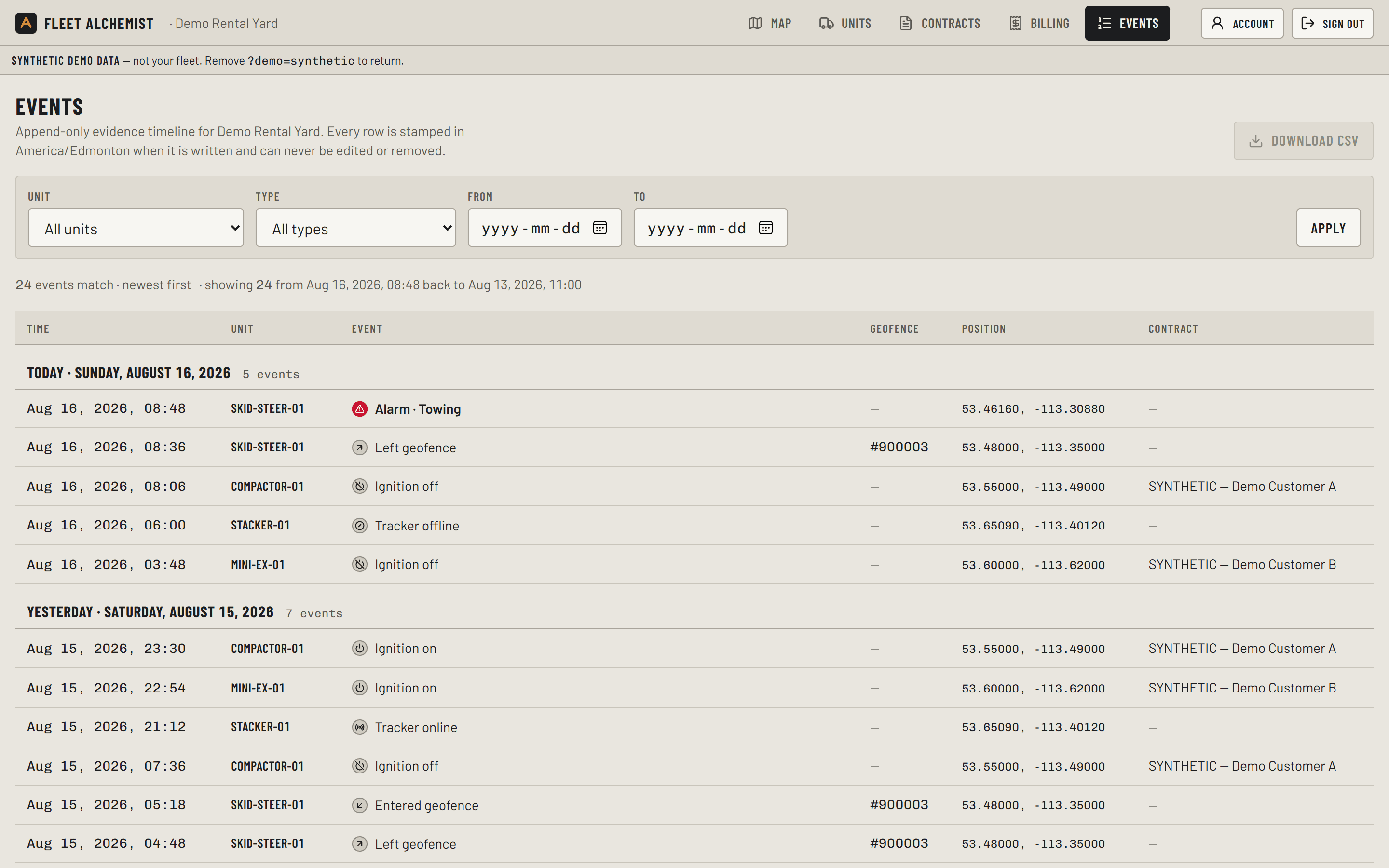Click the red Alarm Towing alert icon

click(359, 409)
